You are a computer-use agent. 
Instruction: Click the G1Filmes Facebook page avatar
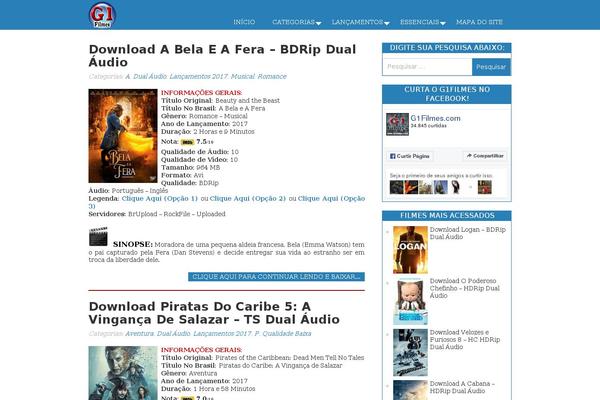(x=397, y=124)
